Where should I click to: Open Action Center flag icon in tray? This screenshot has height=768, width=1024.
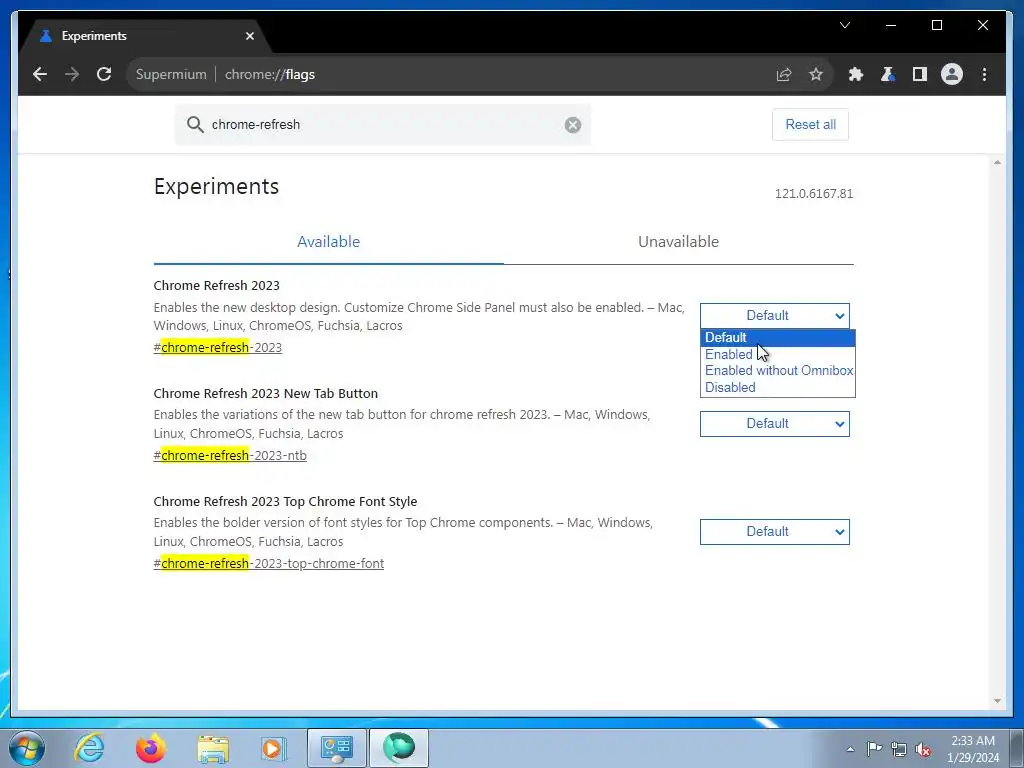874,748
